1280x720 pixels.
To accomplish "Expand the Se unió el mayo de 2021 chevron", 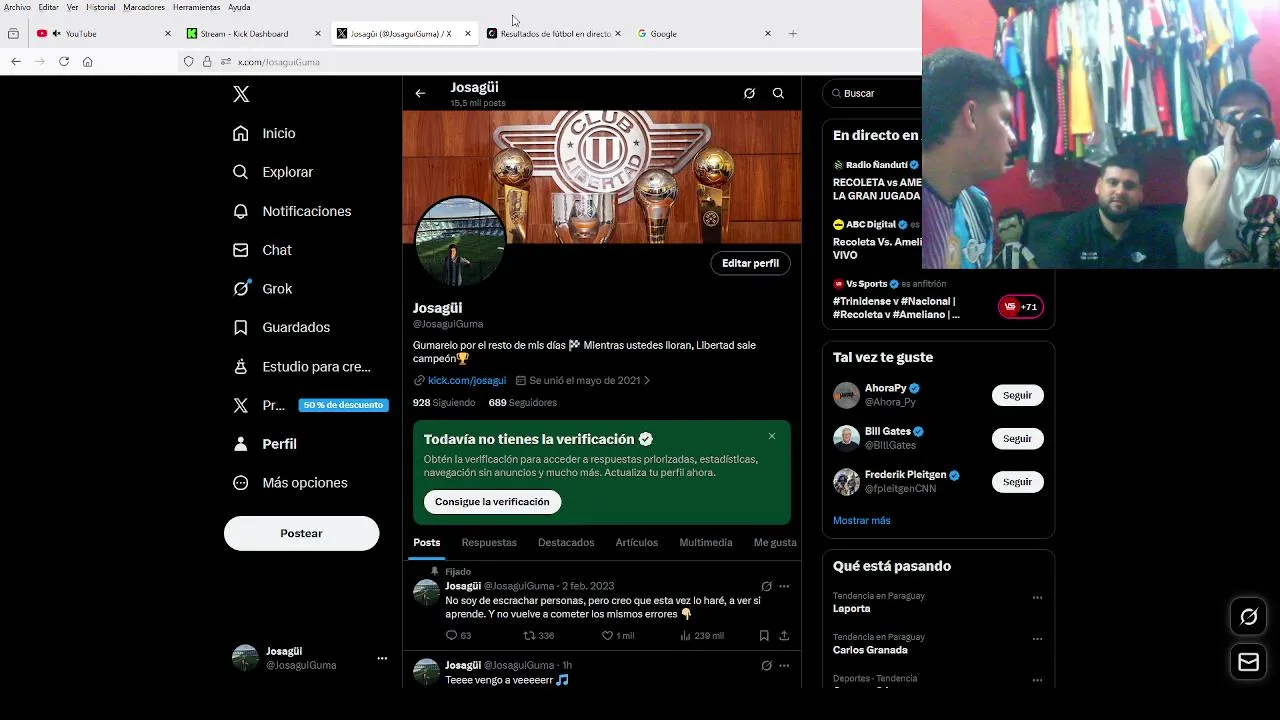I will tap(647, 380).
